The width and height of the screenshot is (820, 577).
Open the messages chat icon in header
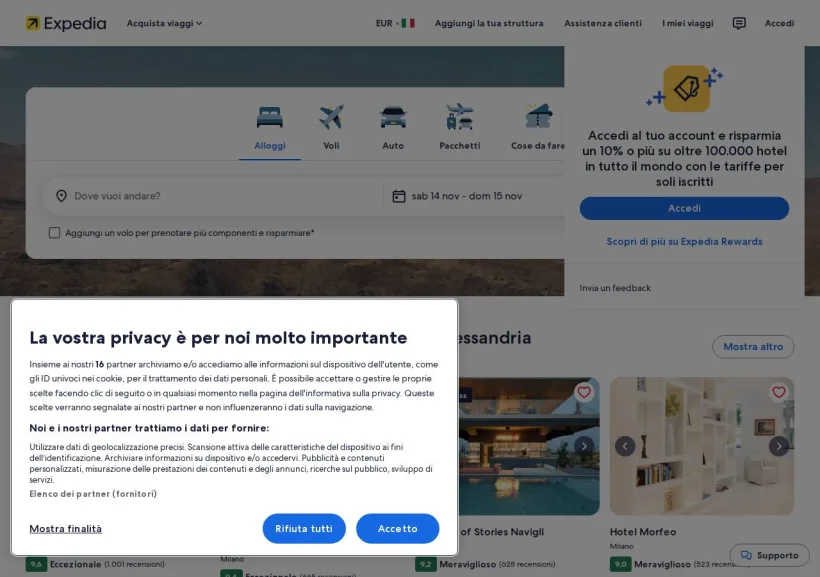click(739, 23)
